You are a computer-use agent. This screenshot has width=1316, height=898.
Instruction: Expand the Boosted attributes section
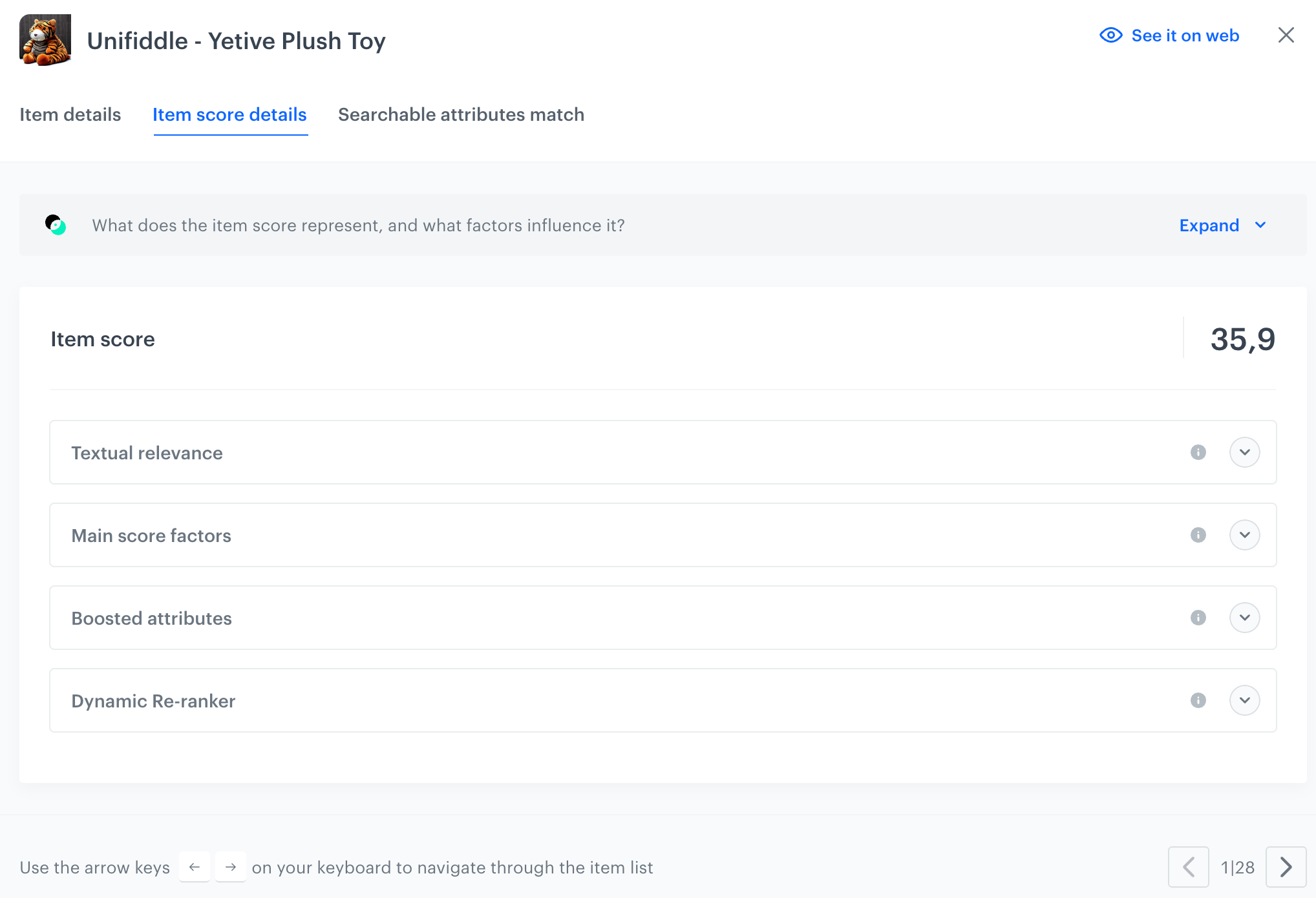[1245, 618]
